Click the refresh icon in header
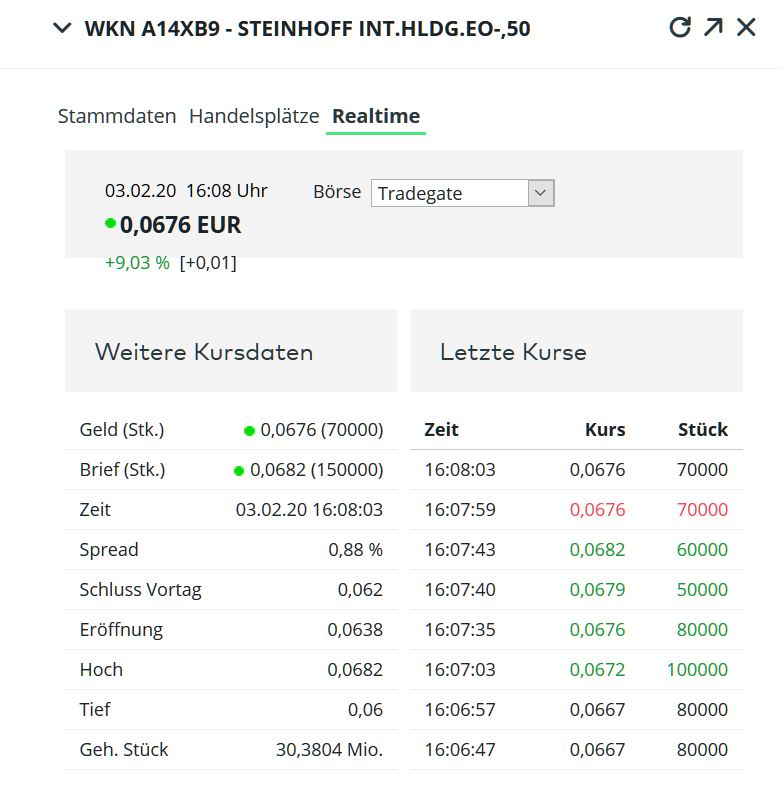The image size is (782, 786). pos(680,28)
